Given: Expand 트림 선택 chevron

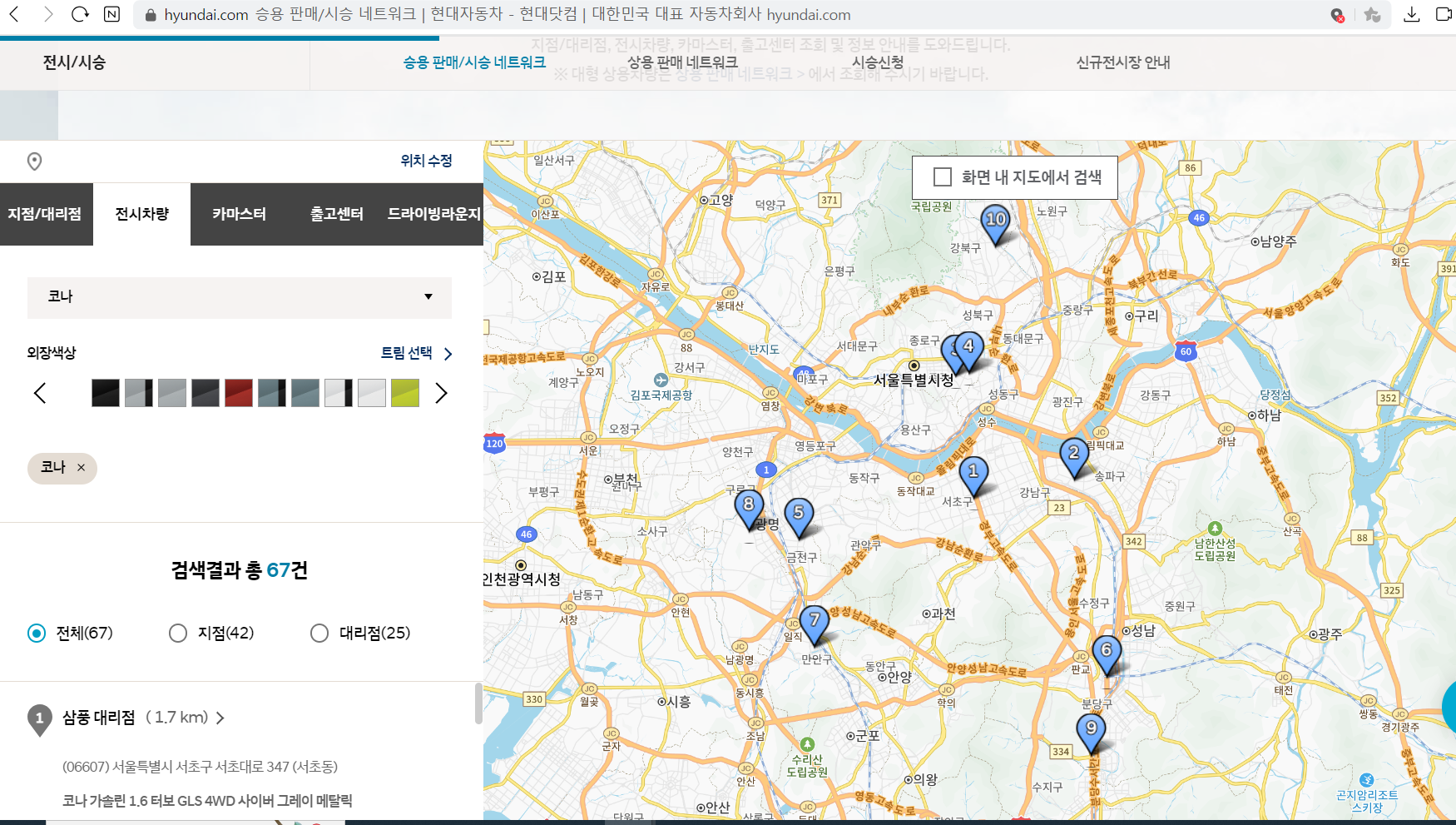Looking at the screenshot, I should point(448,354).
